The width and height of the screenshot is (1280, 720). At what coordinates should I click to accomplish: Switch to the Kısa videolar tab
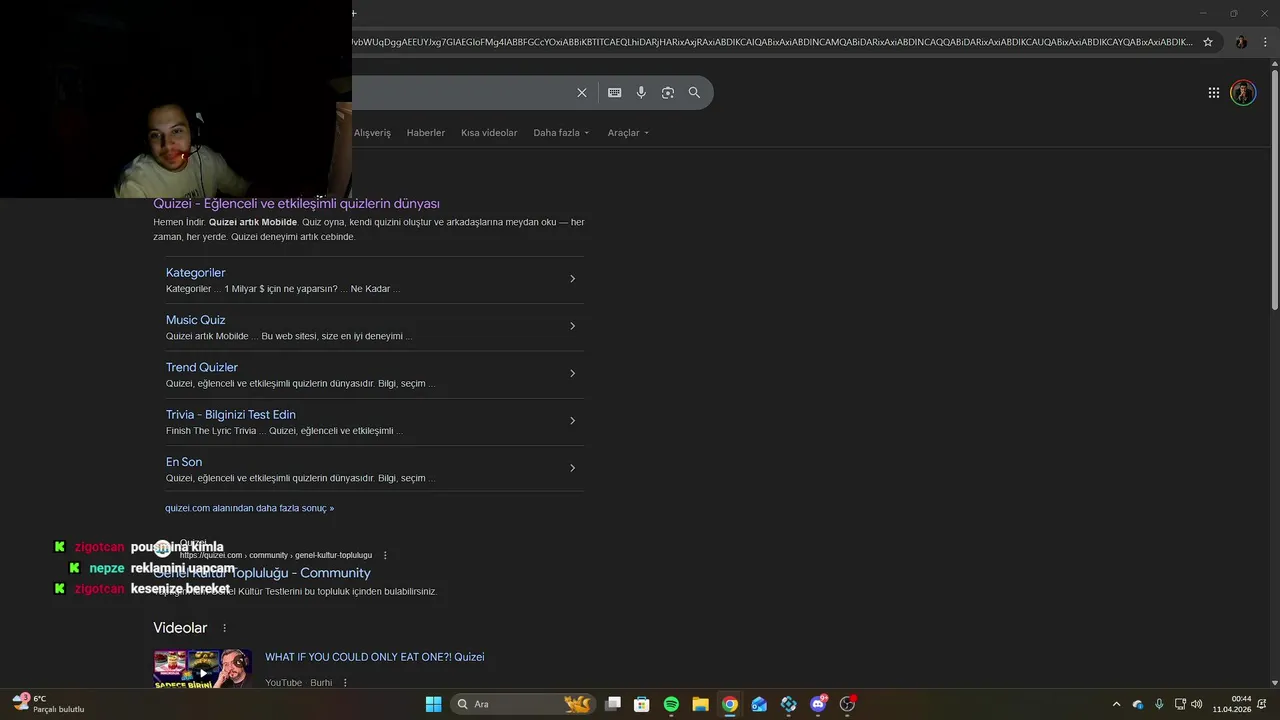489,133
